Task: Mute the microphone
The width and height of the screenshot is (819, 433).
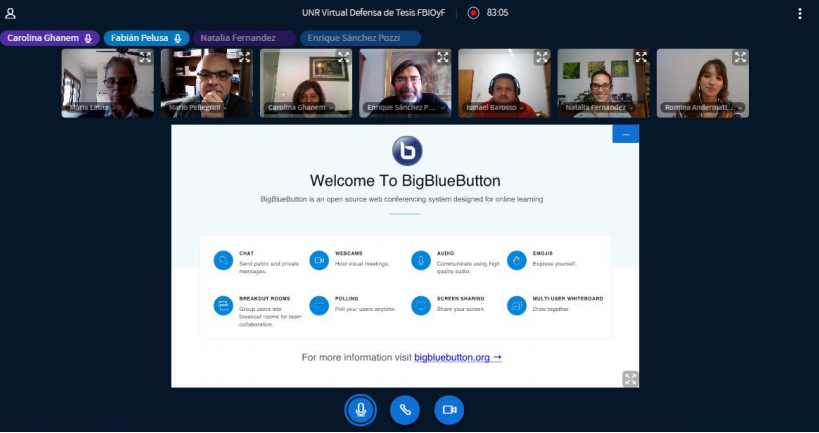Action: [x=361, y=409]
